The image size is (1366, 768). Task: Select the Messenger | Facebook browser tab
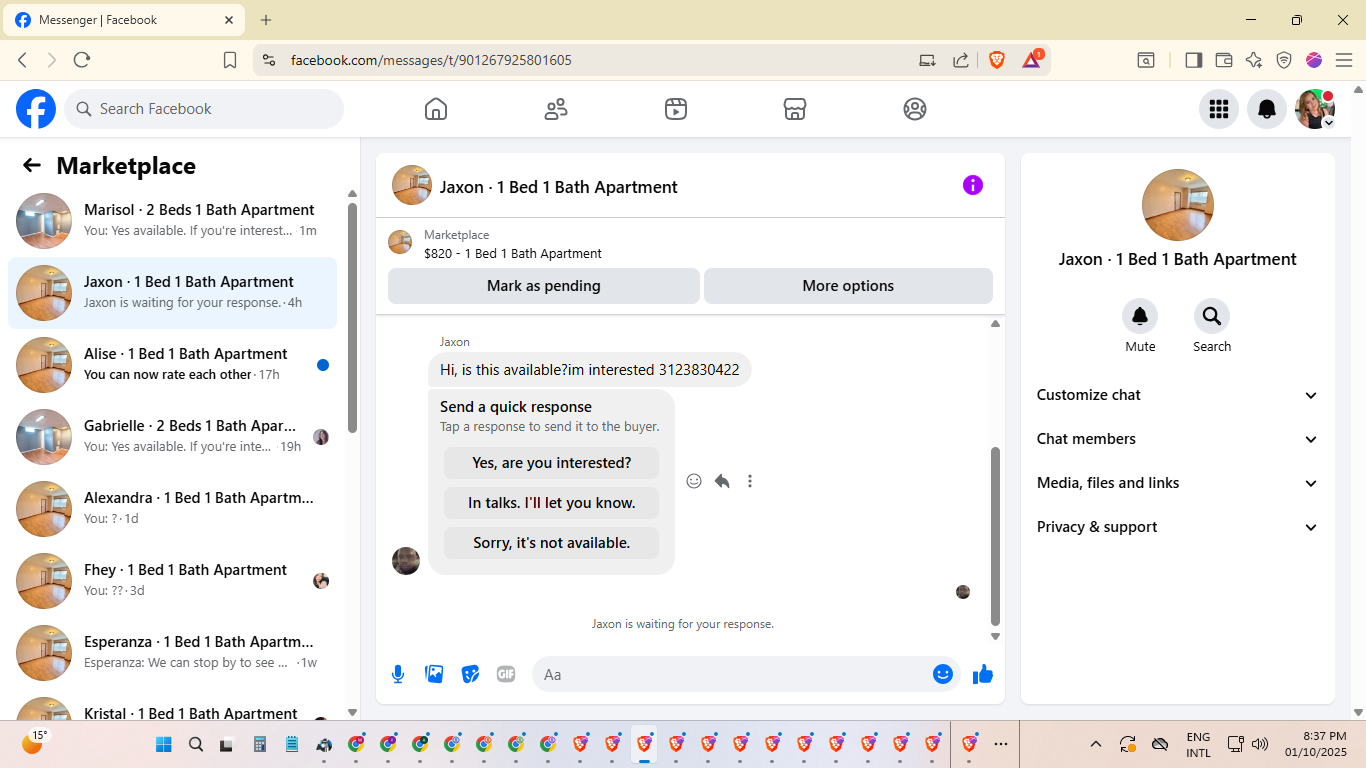tap(125, 20)
